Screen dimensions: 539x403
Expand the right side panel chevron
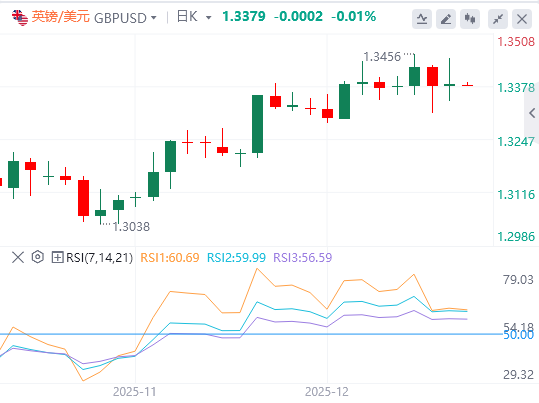point(532,113)
